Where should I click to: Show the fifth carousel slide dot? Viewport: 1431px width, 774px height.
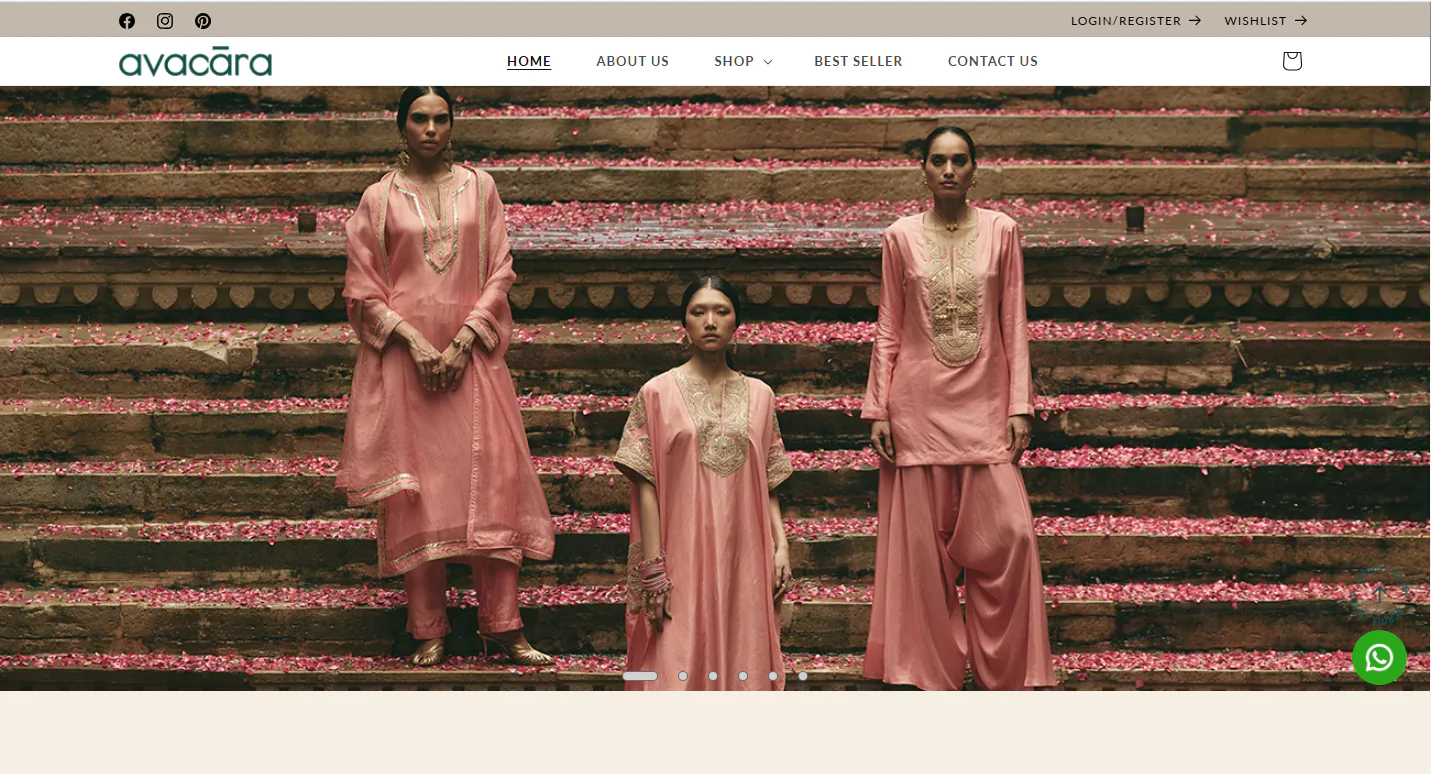773,676
